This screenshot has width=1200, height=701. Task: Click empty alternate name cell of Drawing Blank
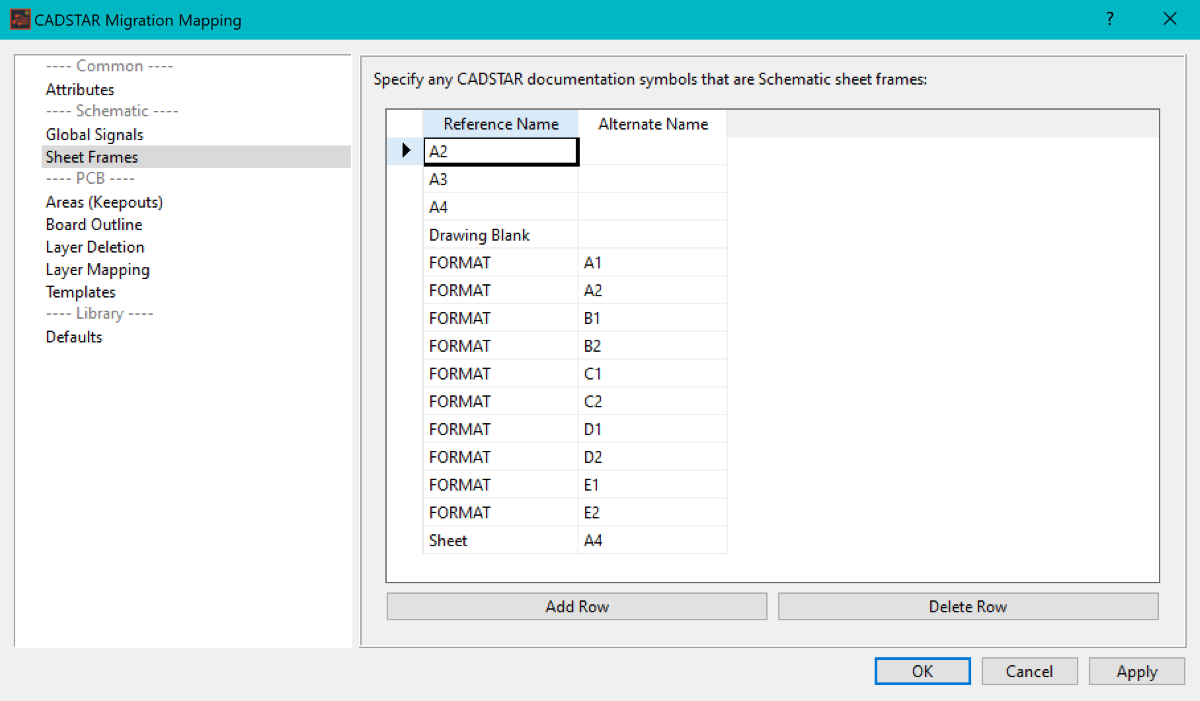click(653, 235)
